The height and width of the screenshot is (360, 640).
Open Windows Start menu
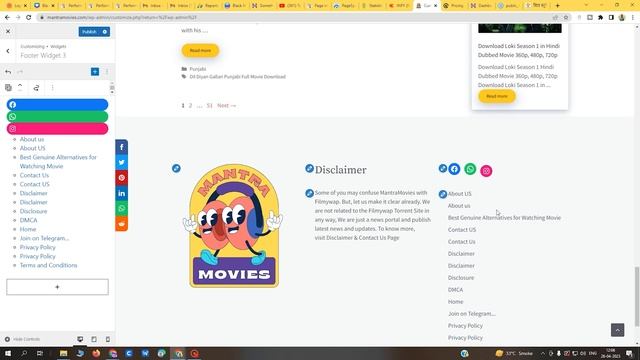(x=8, y=353)
